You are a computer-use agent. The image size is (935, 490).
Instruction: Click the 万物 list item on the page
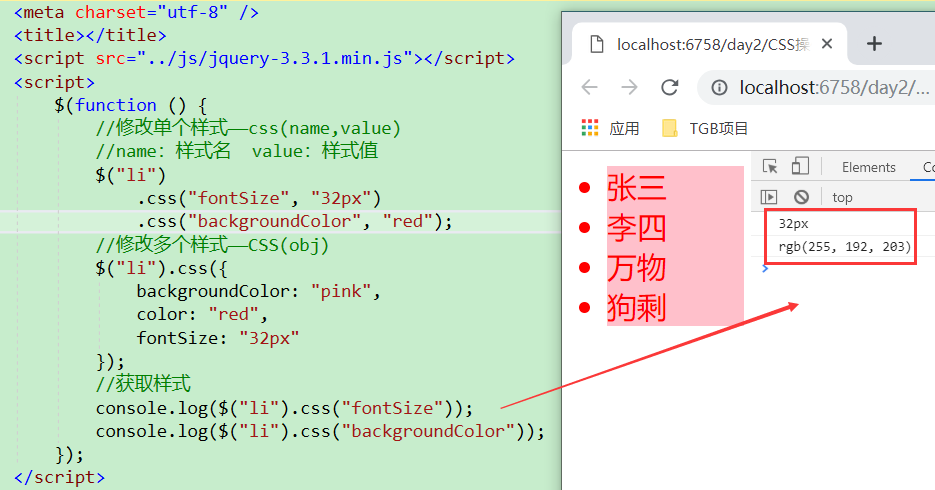pyautogui.click(x=636, y=268)
